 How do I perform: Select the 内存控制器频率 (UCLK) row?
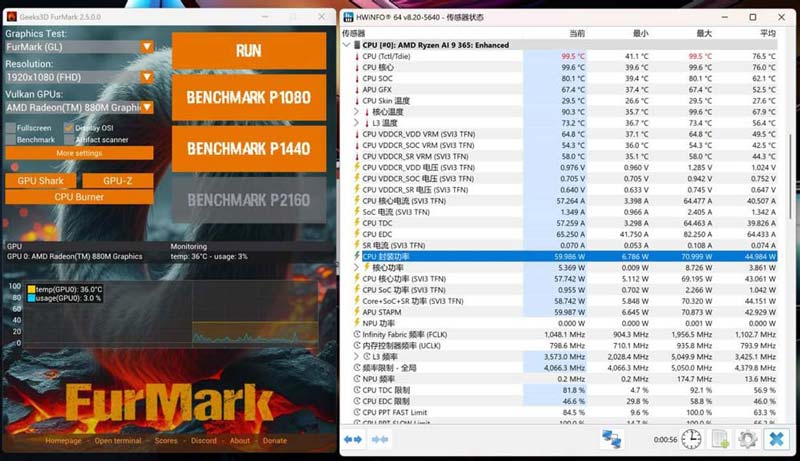point(565,345)
